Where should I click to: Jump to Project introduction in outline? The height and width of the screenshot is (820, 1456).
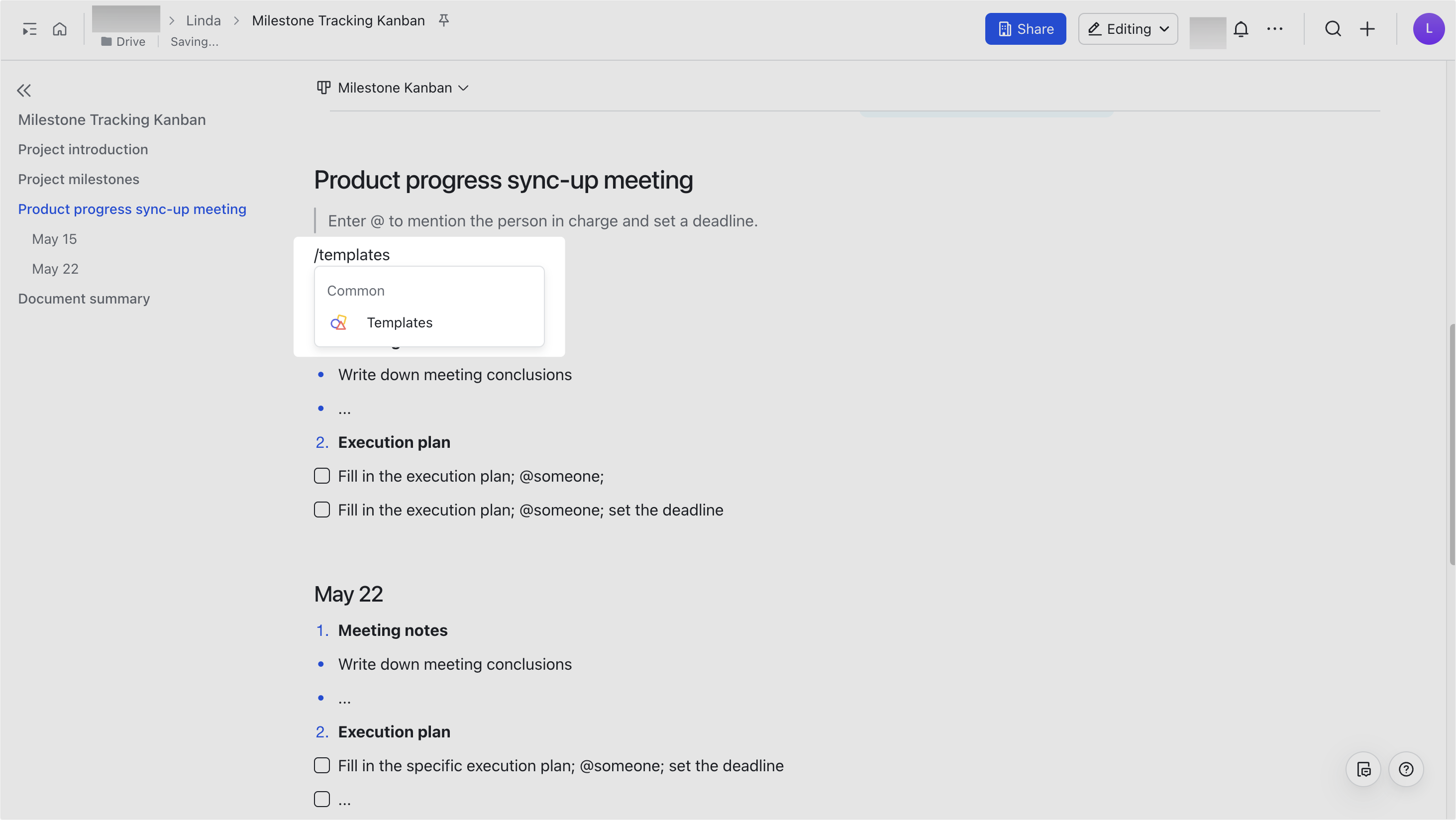coord(83,149)
